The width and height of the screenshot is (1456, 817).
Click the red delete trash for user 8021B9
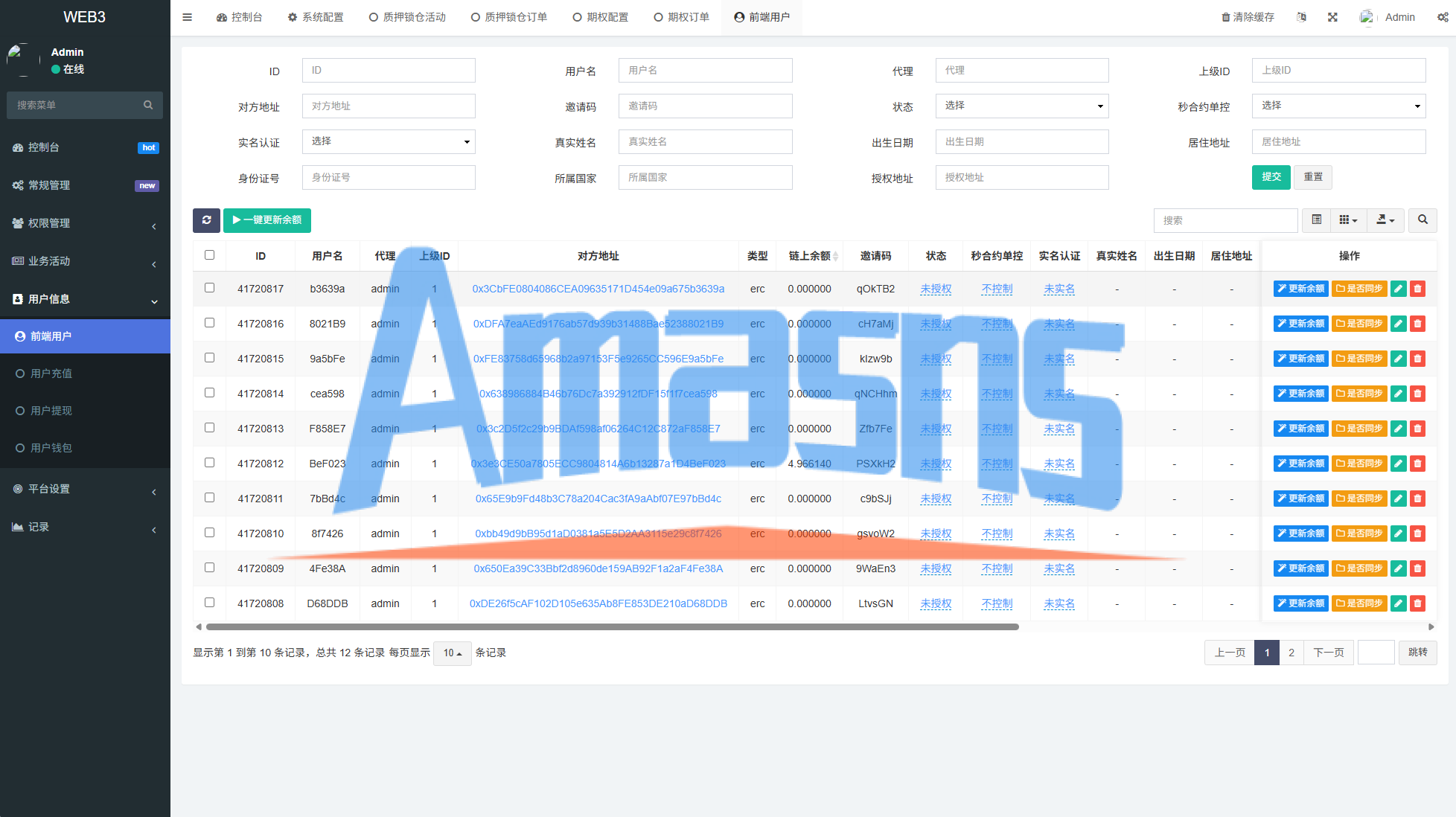click(1417, 324)
